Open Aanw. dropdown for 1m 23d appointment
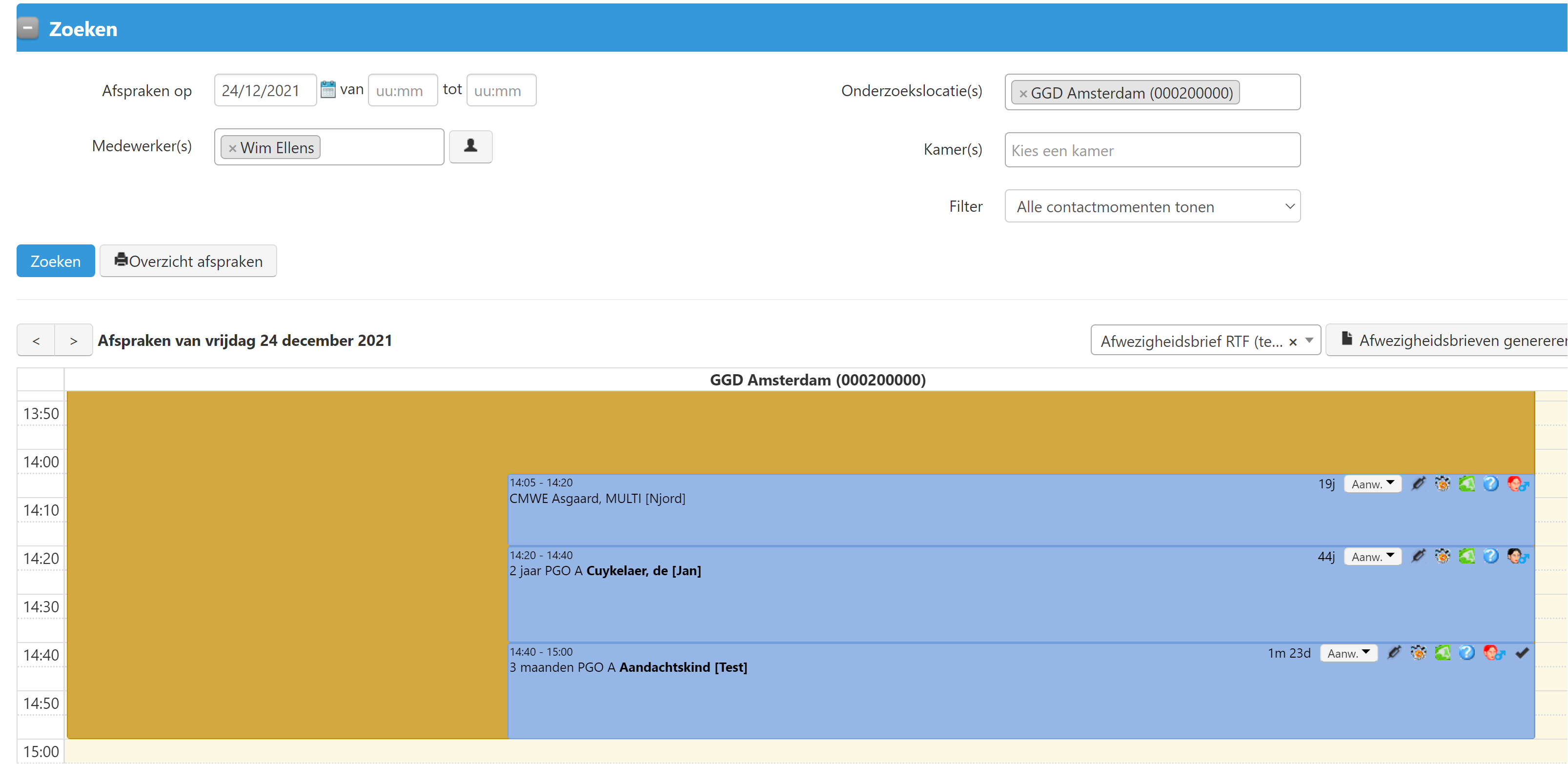Viewport: 1568px width, 764px height. point(1347,653)
